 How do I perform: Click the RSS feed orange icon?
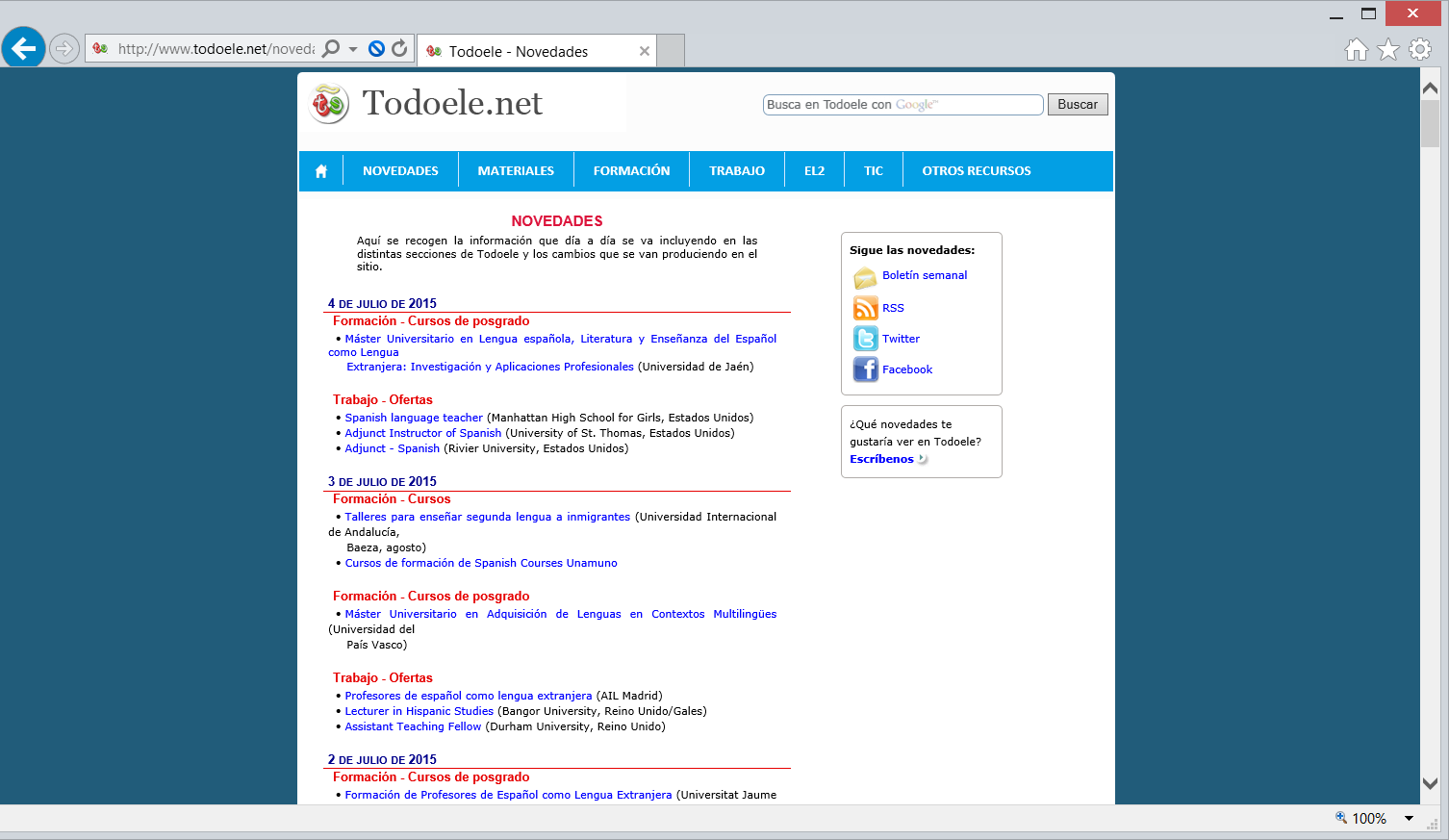click(x=865, y=308)
